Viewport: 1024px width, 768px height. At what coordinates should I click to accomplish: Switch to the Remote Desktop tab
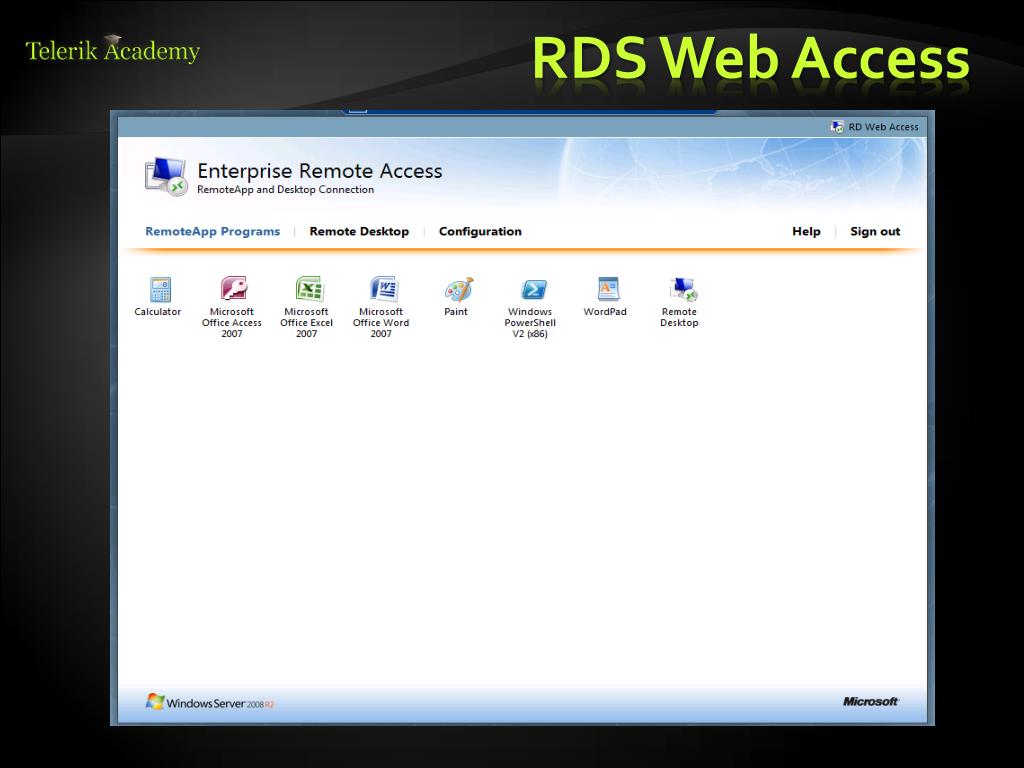pyautogui.click(x=359, y=231)
